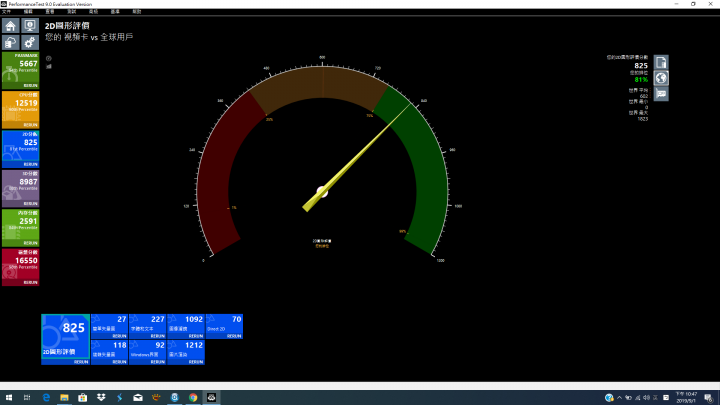Image resolution: width=720 pixels, height=405 pixels.
Task: Open the memory score tile showing 2591
Action: [21, 228]
